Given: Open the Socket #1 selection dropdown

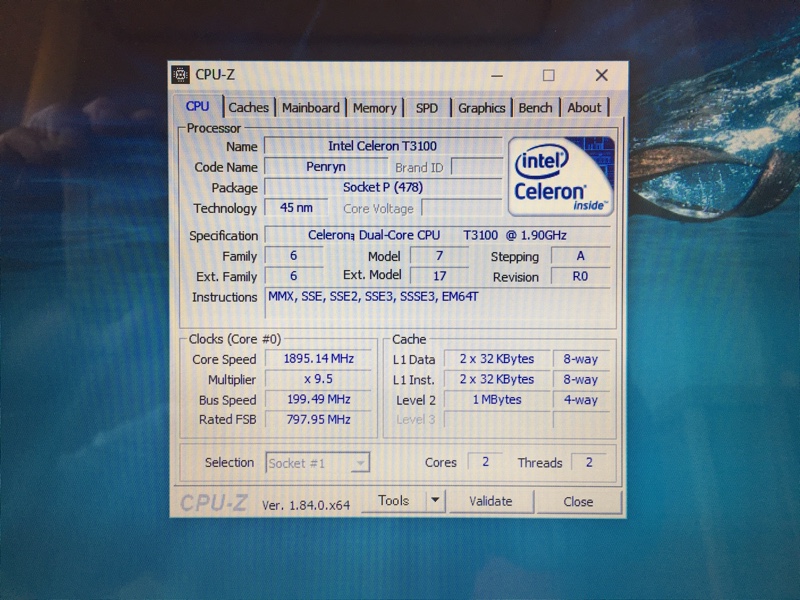Looking at the screenshot, I should pyautogui.click(x=317, y=463).
